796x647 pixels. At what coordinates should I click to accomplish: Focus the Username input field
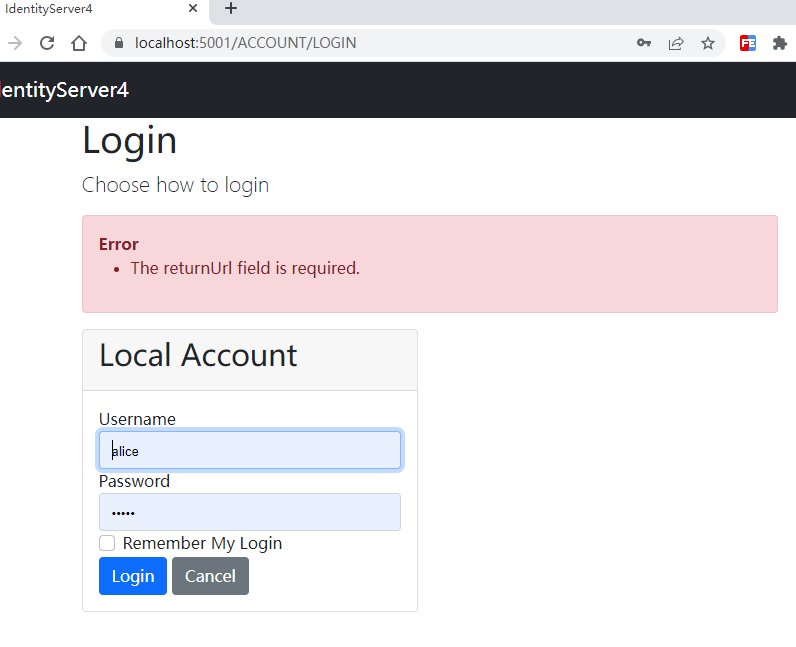250,450
